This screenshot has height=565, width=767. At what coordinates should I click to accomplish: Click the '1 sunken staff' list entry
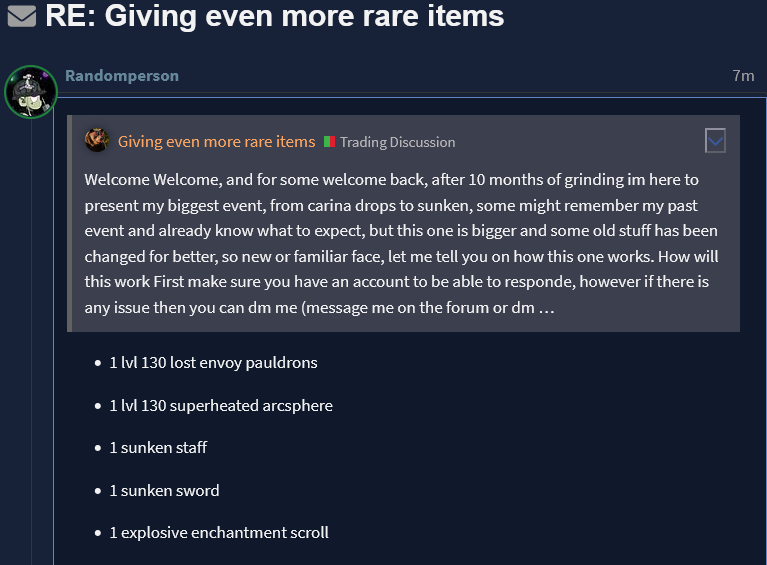point(158,447)
